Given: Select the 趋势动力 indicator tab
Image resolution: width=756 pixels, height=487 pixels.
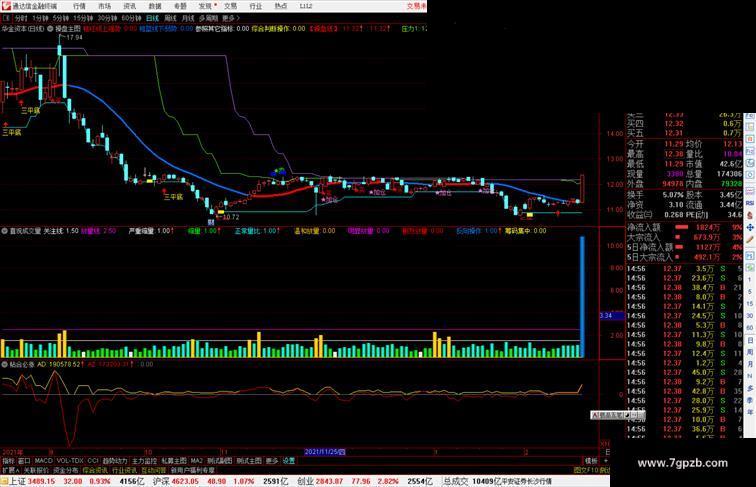Looking at the screenshot, I should point(115,461).
